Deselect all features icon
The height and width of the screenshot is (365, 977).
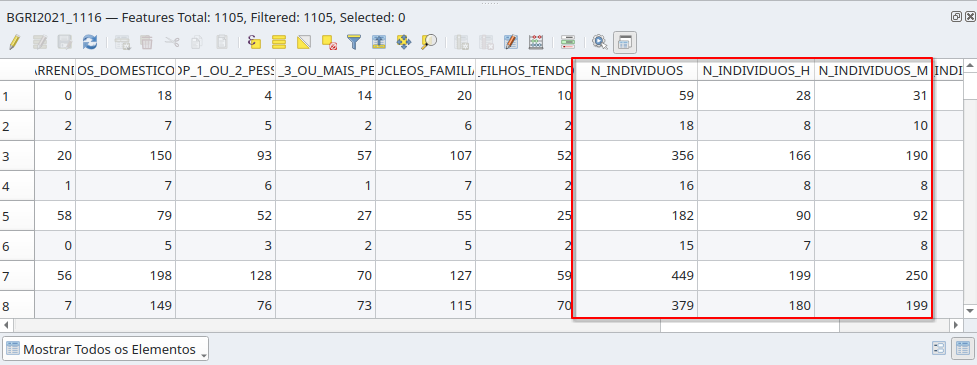pyautogui.click(x=329, y=42)
